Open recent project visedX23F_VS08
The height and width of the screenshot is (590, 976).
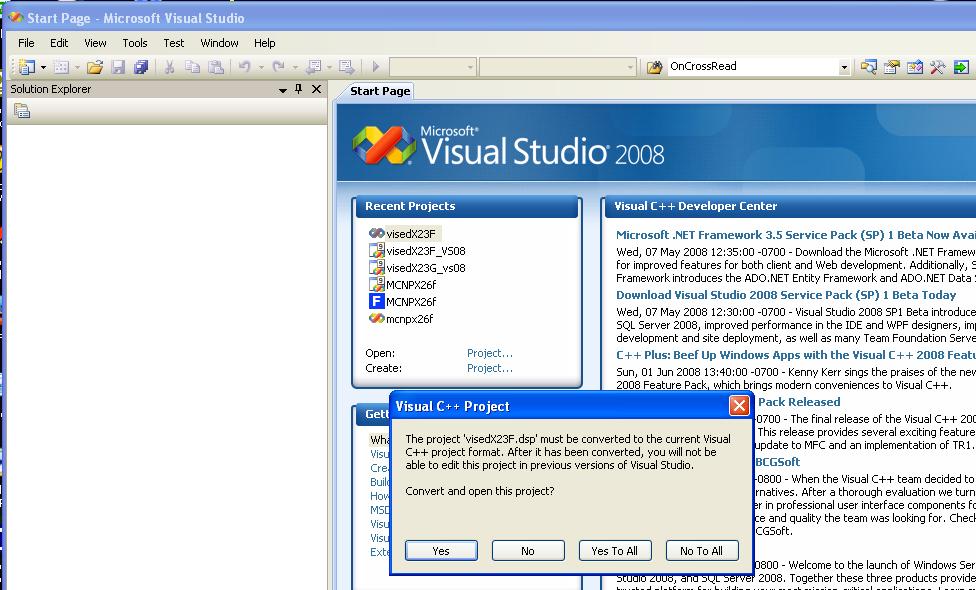[426, 251]
